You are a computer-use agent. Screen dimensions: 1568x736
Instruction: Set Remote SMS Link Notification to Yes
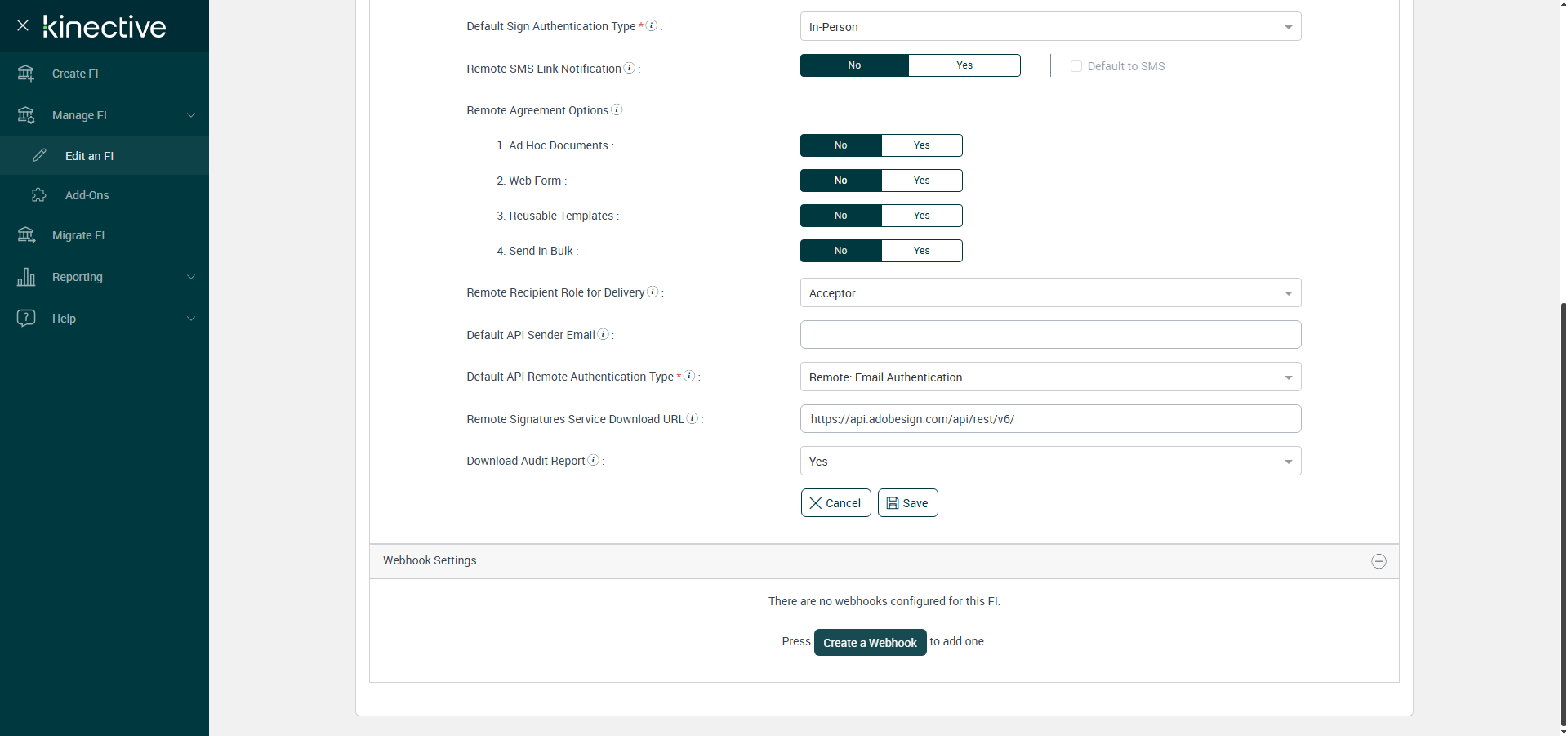click(964, 65)
